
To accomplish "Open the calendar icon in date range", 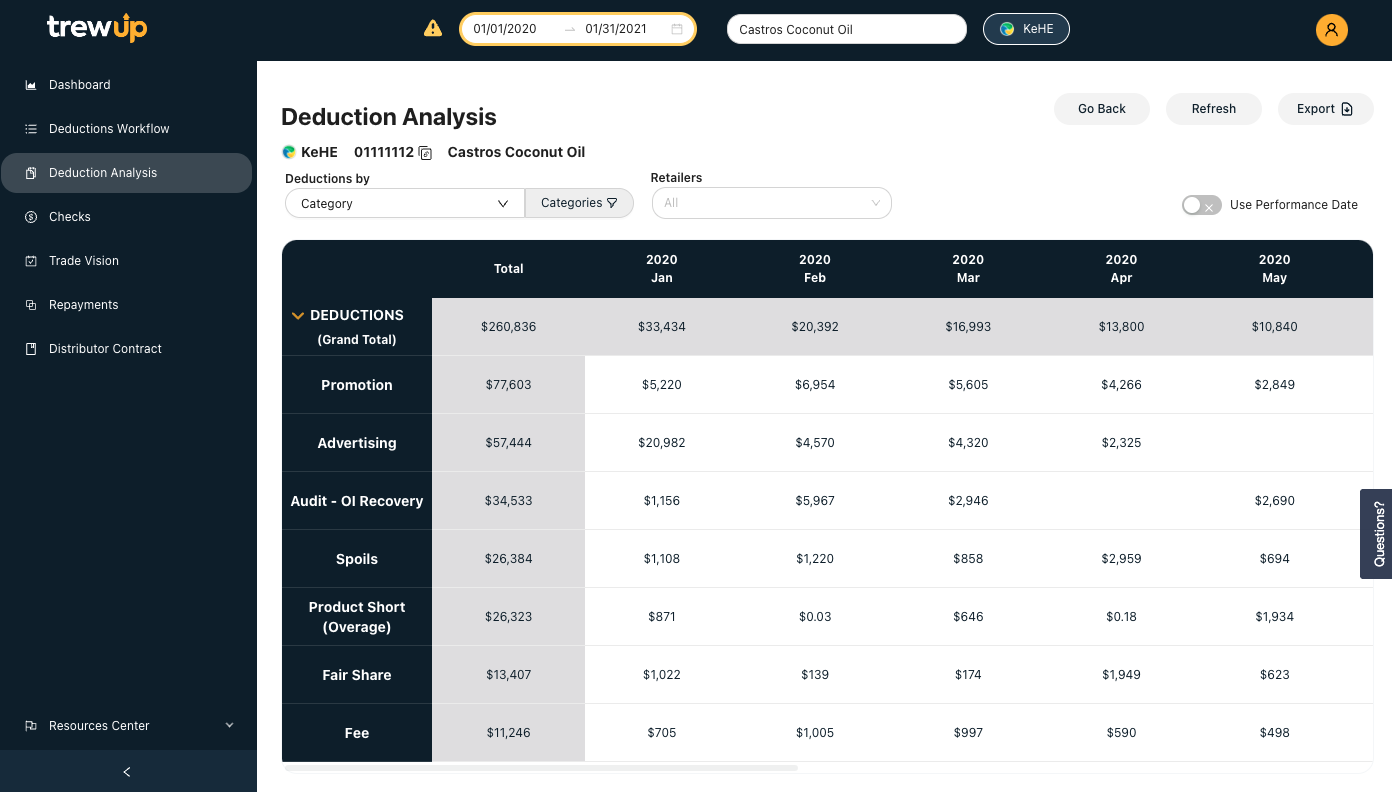I will pyautogui.click(x=677, y=29).
